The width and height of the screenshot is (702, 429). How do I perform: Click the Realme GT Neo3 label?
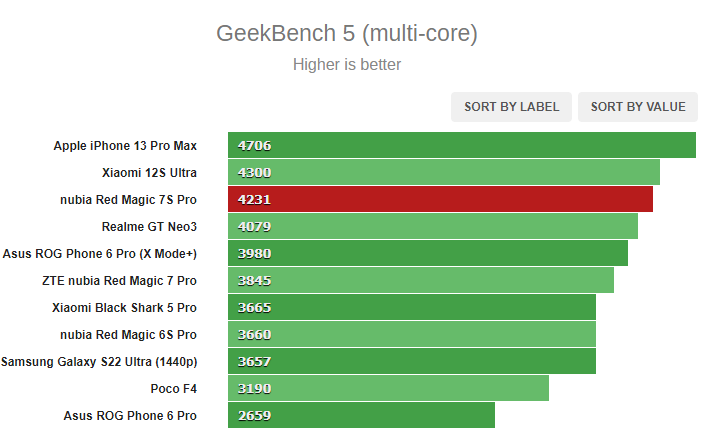[x=149, y=227]
